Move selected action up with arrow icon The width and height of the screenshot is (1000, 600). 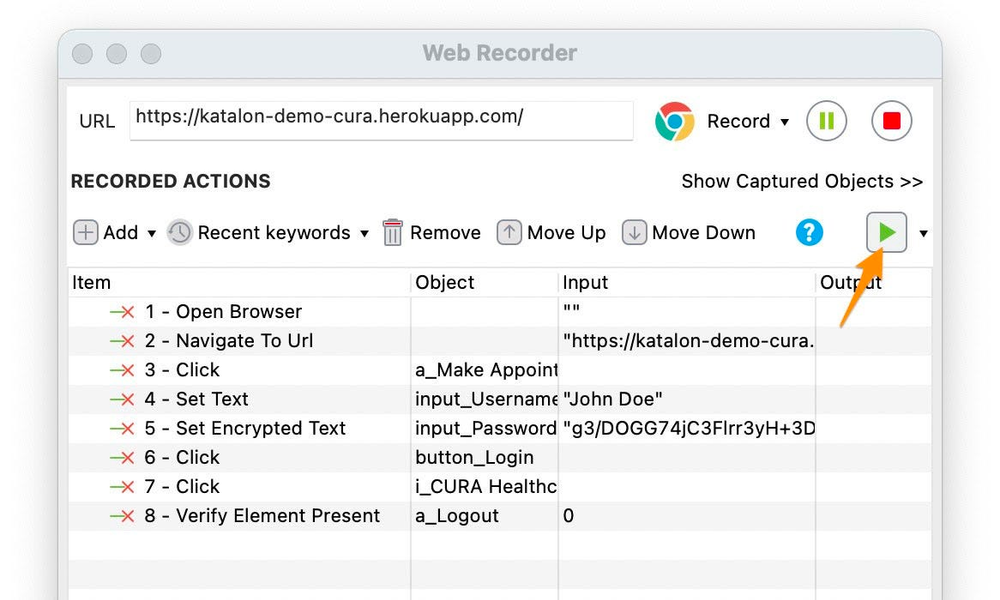pos(510,232)
